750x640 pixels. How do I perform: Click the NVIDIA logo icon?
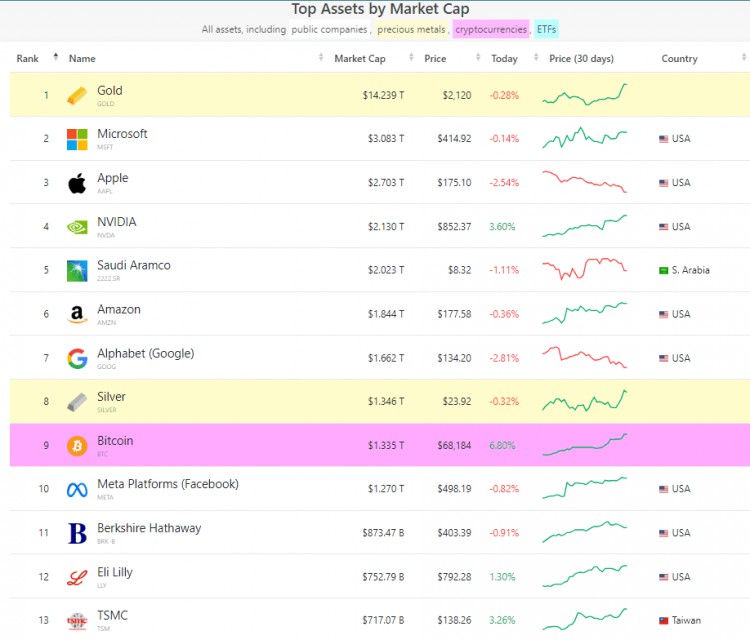click(x=77, y=227)
